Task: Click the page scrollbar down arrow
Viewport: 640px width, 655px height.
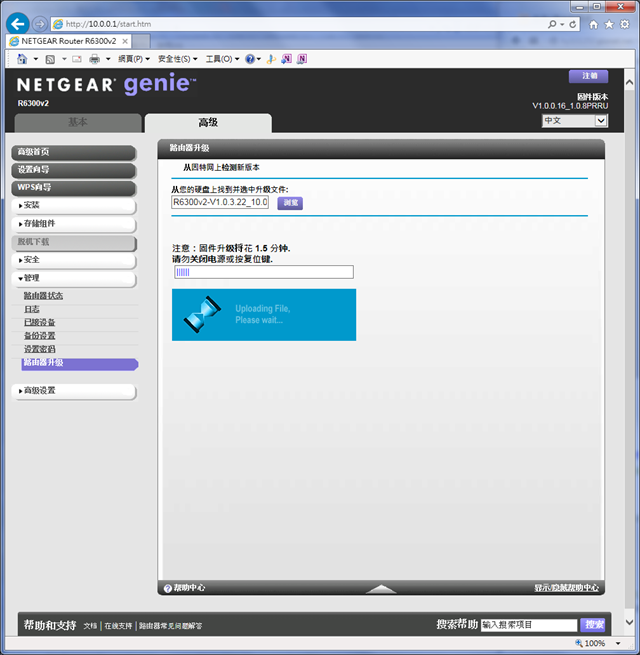Action: point(630,622)
